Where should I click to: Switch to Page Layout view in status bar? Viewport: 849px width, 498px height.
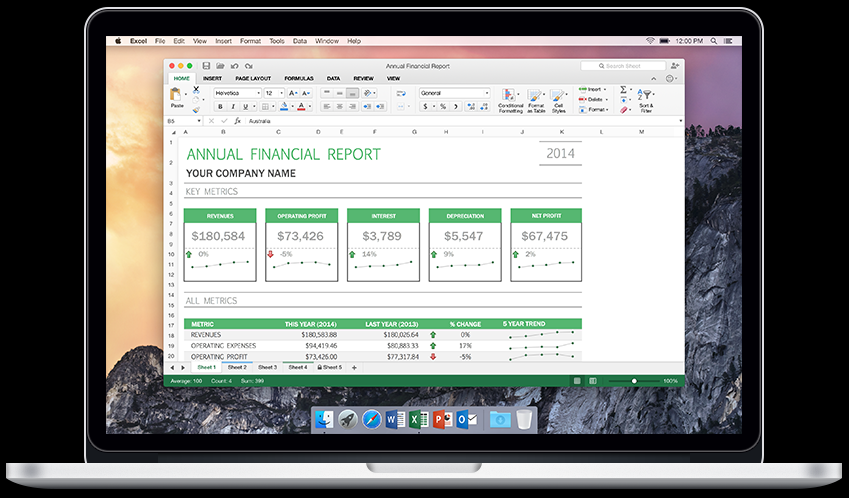point(593,381)
